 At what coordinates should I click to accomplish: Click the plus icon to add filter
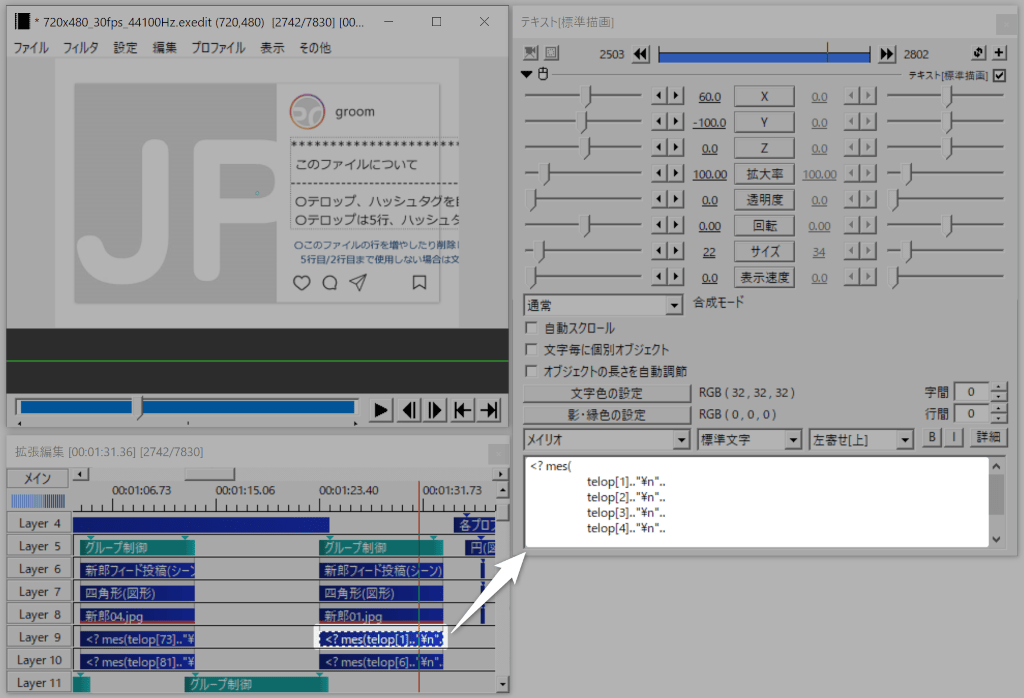point(999,54)
